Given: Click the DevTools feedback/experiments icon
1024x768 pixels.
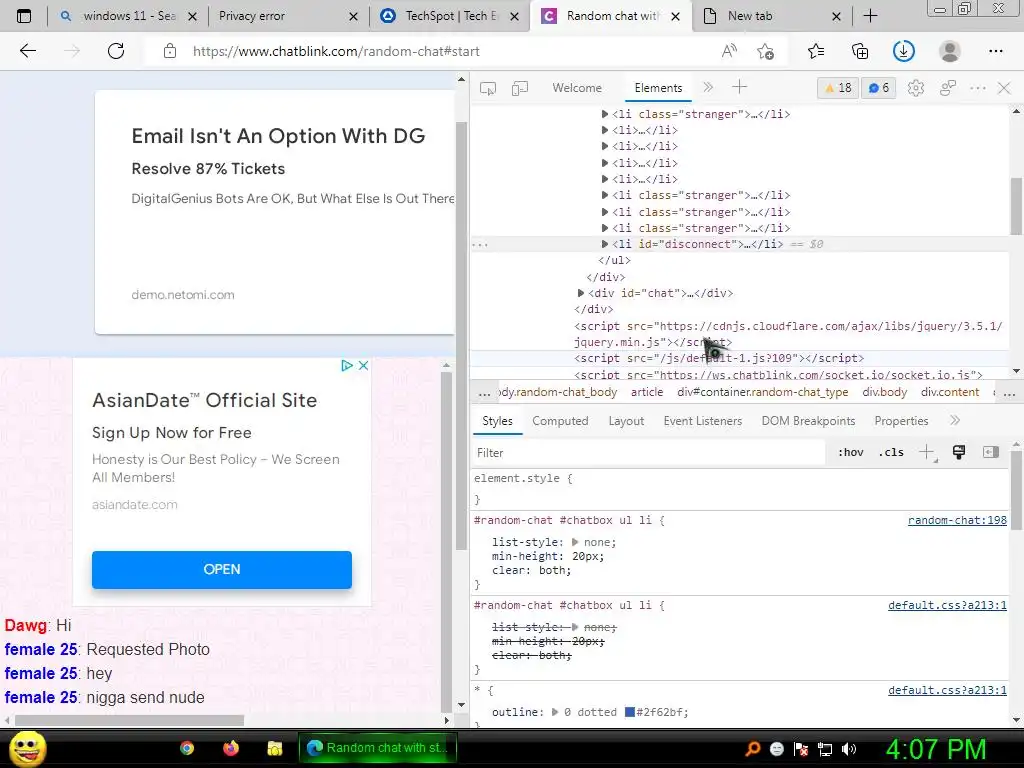Looking at the screenshot, I should click(948, 88).
